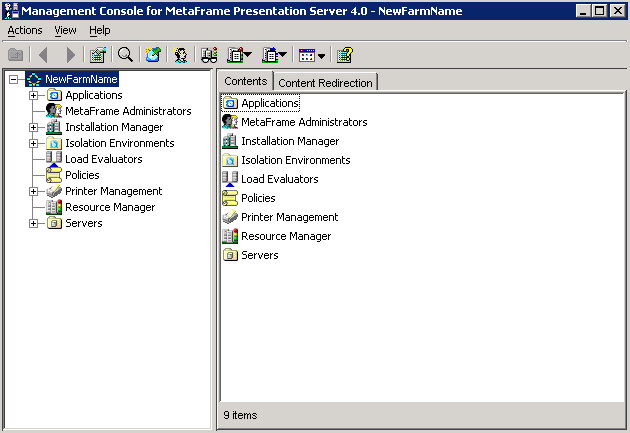
Task: Expand the Installation Manager tree node
Action: click(33, 127)
